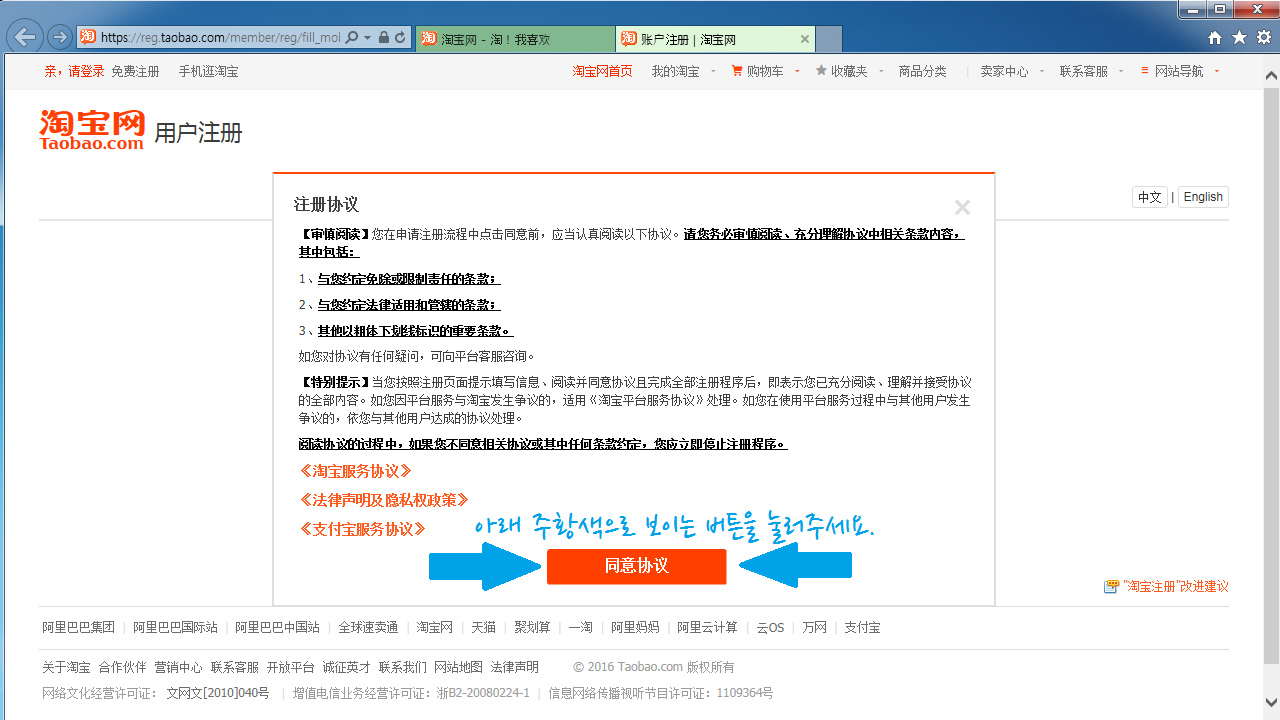Click footer link 天猫

tap(483, 627)
